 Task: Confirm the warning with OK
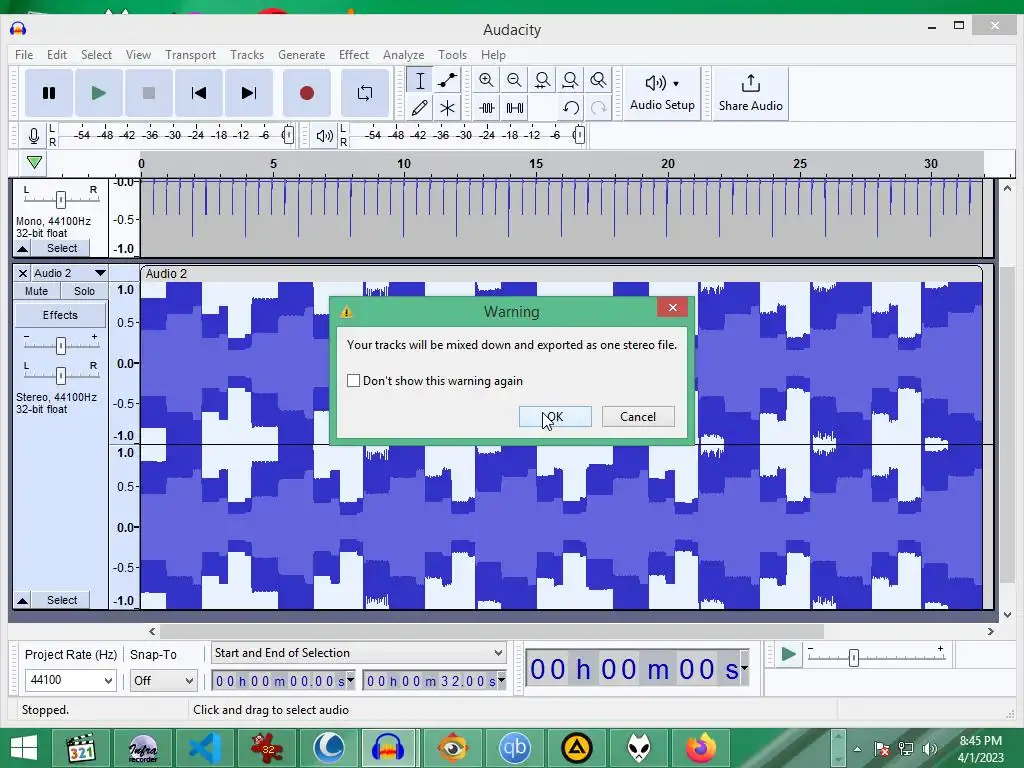(x=555, y=417)
